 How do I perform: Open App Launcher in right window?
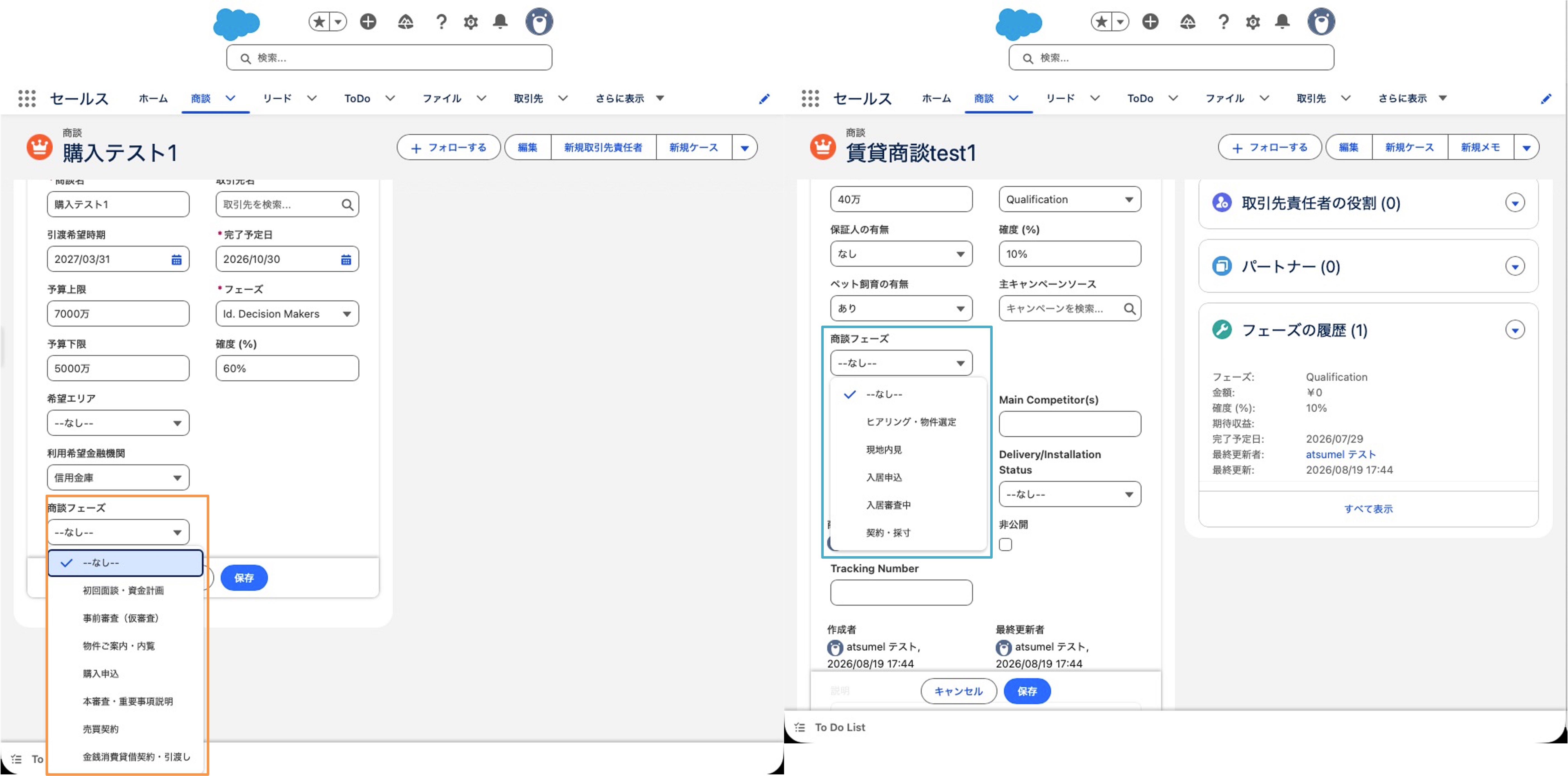pyautogui.click(x=810, y=99)
